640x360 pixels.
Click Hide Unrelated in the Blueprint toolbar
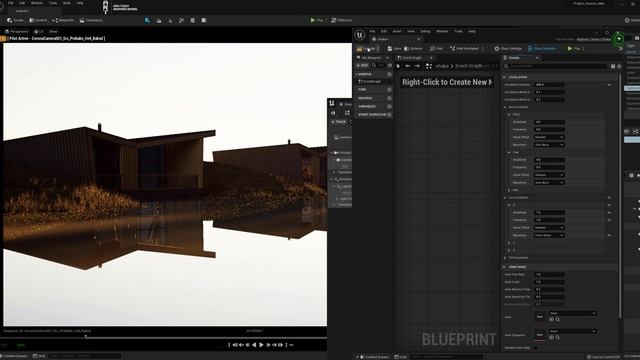[464, 49]
